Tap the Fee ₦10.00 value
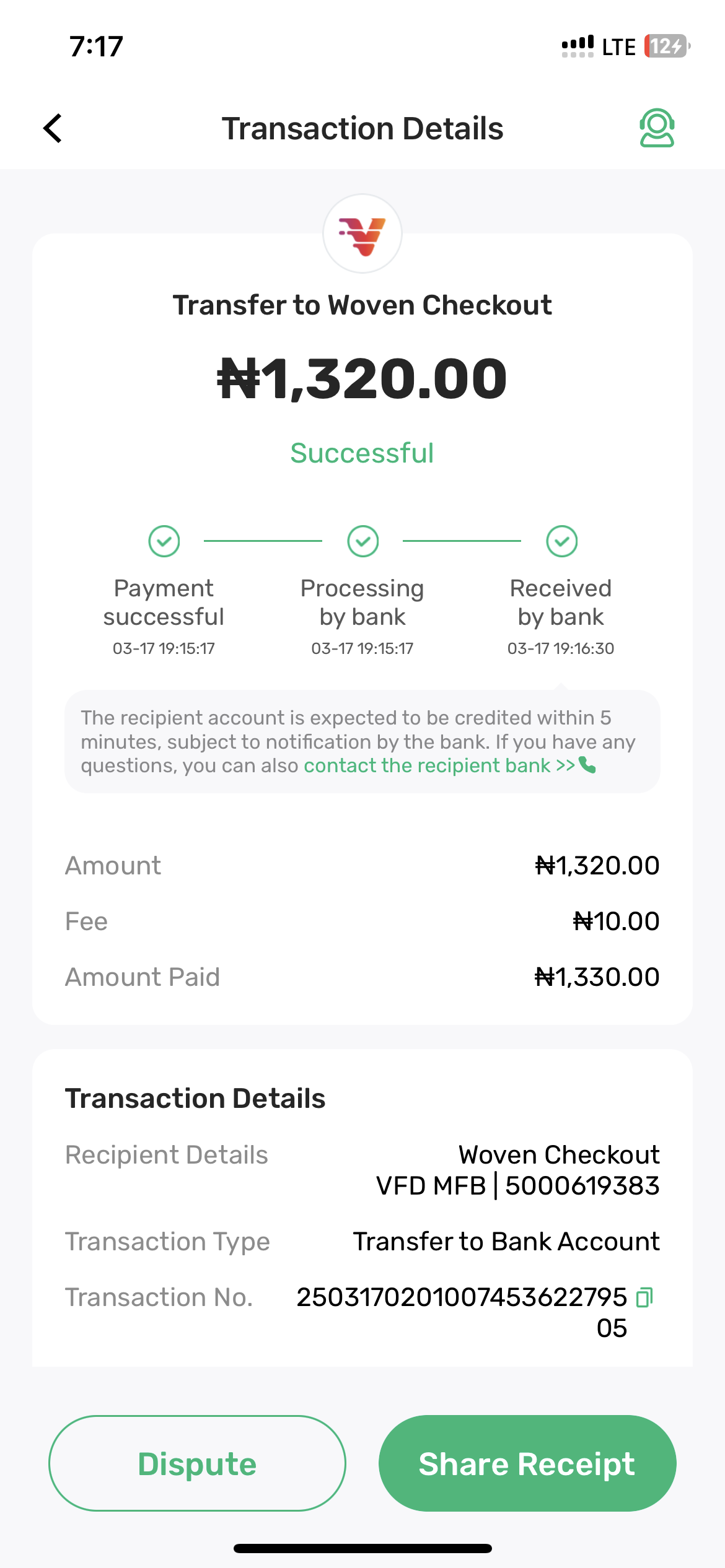 click(x=616, y=921)
